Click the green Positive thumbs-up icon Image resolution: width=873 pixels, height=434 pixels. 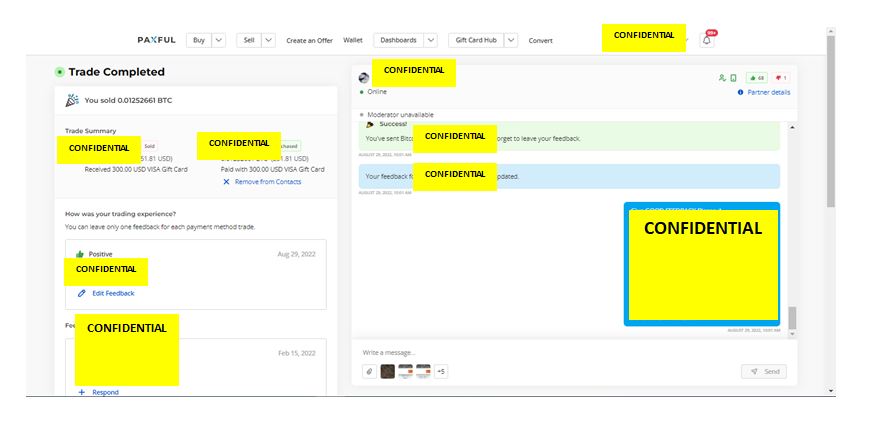80,254
